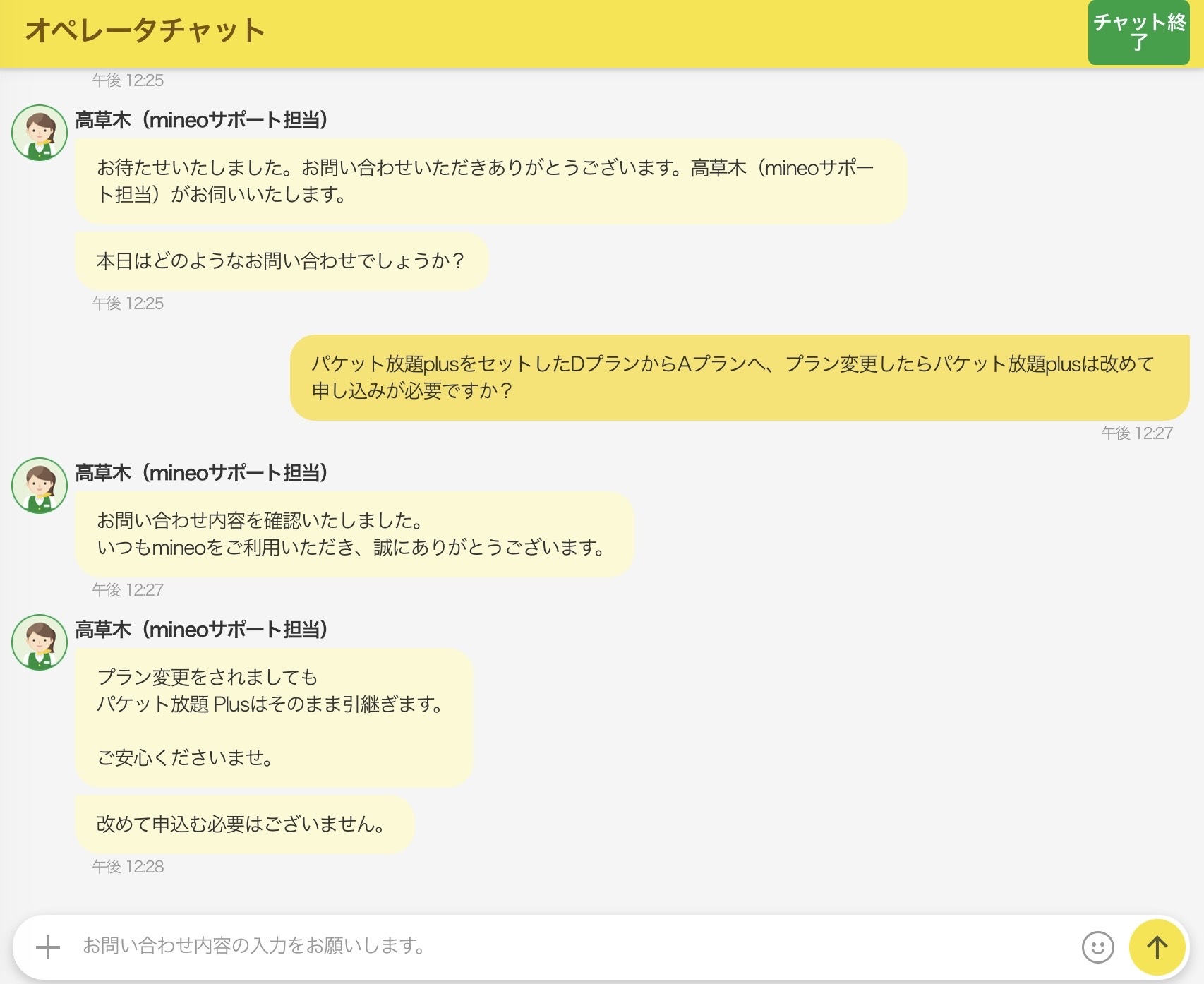Click operator name above the お待たせいたしました greeting
1204x984 pixels.
(x=201, y=120)
